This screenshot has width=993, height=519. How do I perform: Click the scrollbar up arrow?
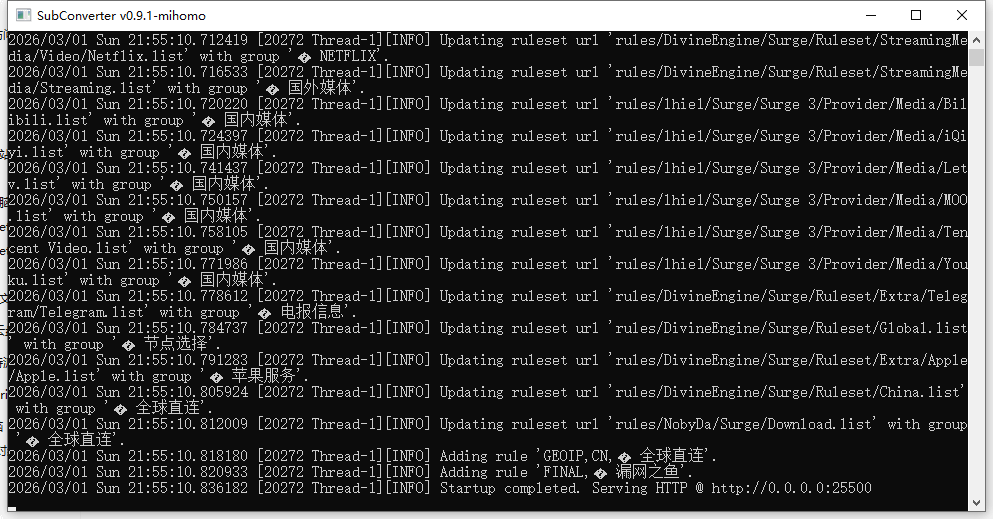coord(977,38)
